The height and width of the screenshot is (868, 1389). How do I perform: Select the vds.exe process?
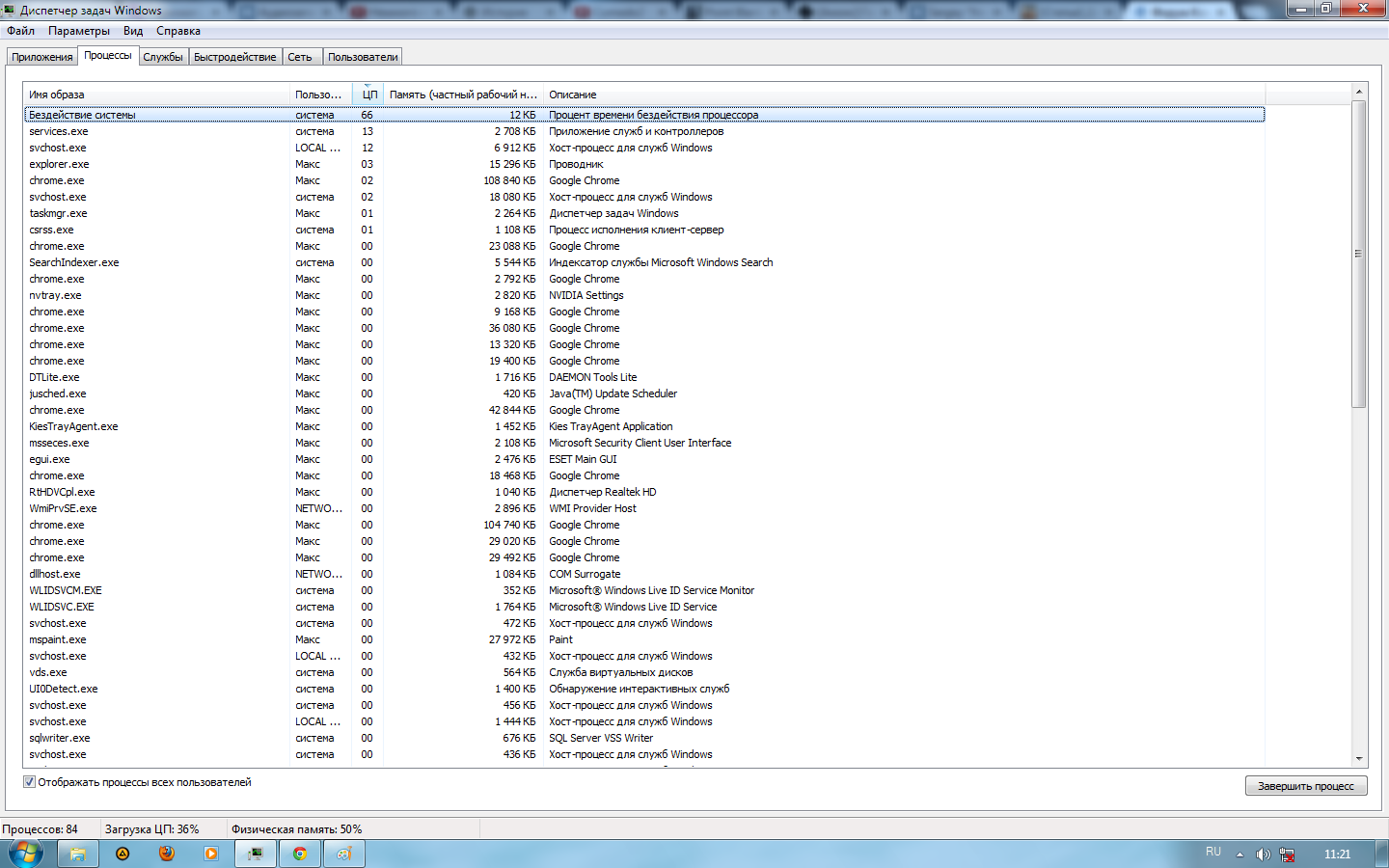[x=644, y=672]
